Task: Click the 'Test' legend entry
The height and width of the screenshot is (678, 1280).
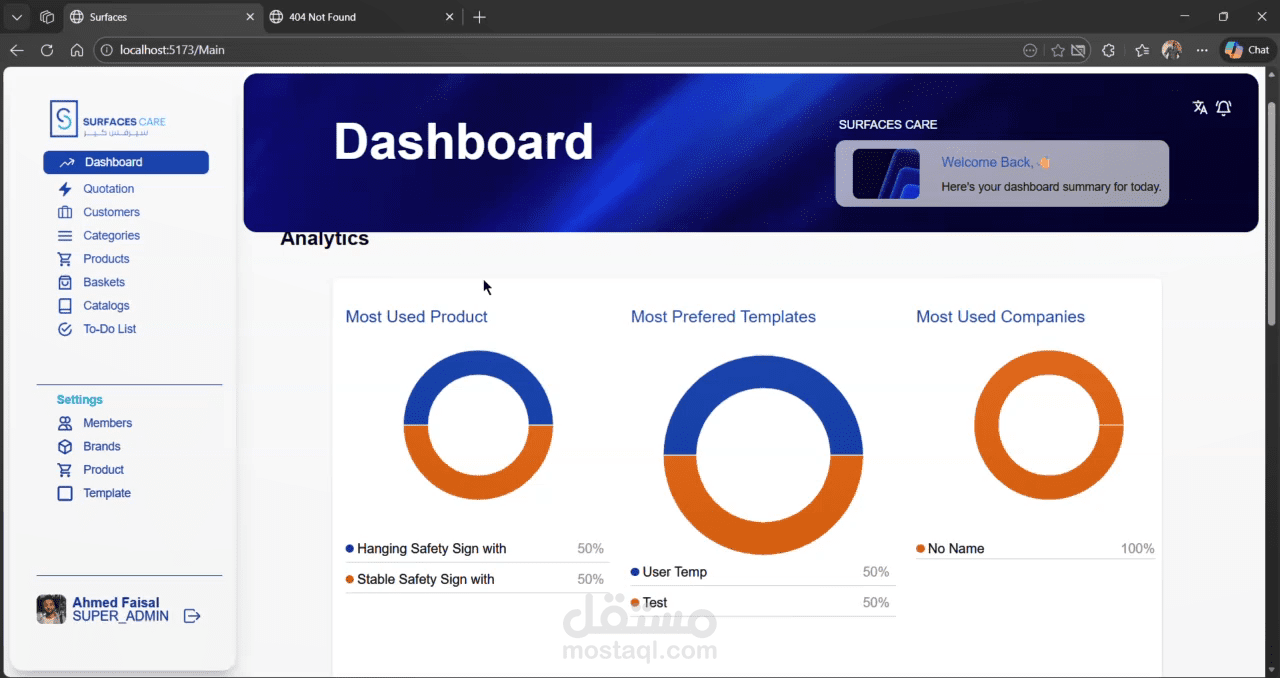Action: [649, 603]
